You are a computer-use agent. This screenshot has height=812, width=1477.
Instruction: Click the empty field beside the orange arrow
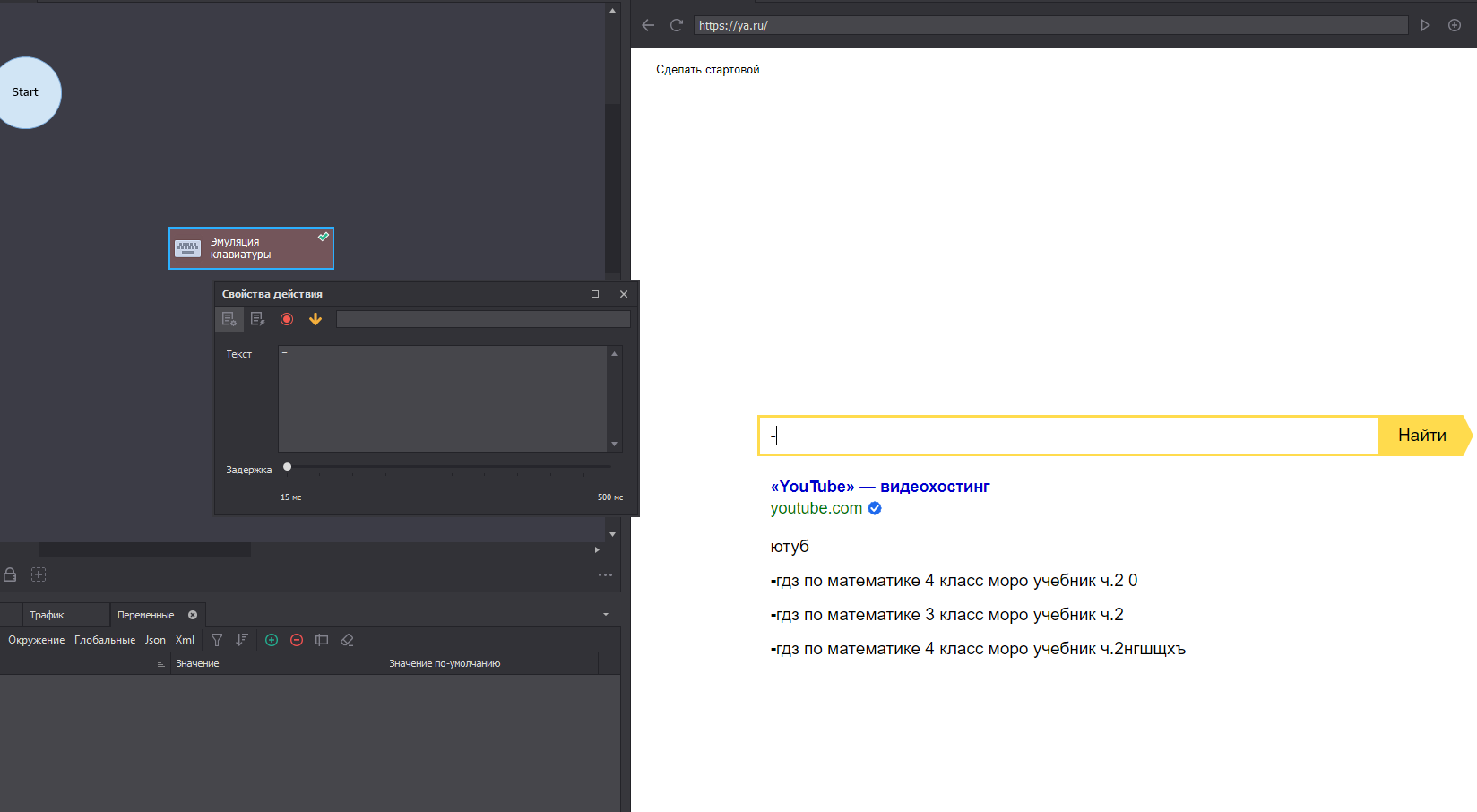pos(483,319)
